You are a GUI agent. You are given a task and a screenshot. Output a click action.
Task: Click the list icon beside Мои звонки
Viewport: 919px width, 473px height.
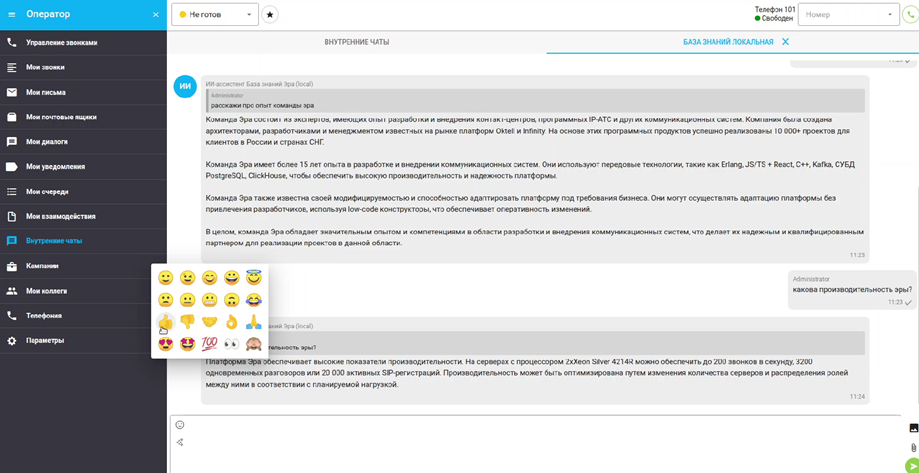(x=11, y=67)
